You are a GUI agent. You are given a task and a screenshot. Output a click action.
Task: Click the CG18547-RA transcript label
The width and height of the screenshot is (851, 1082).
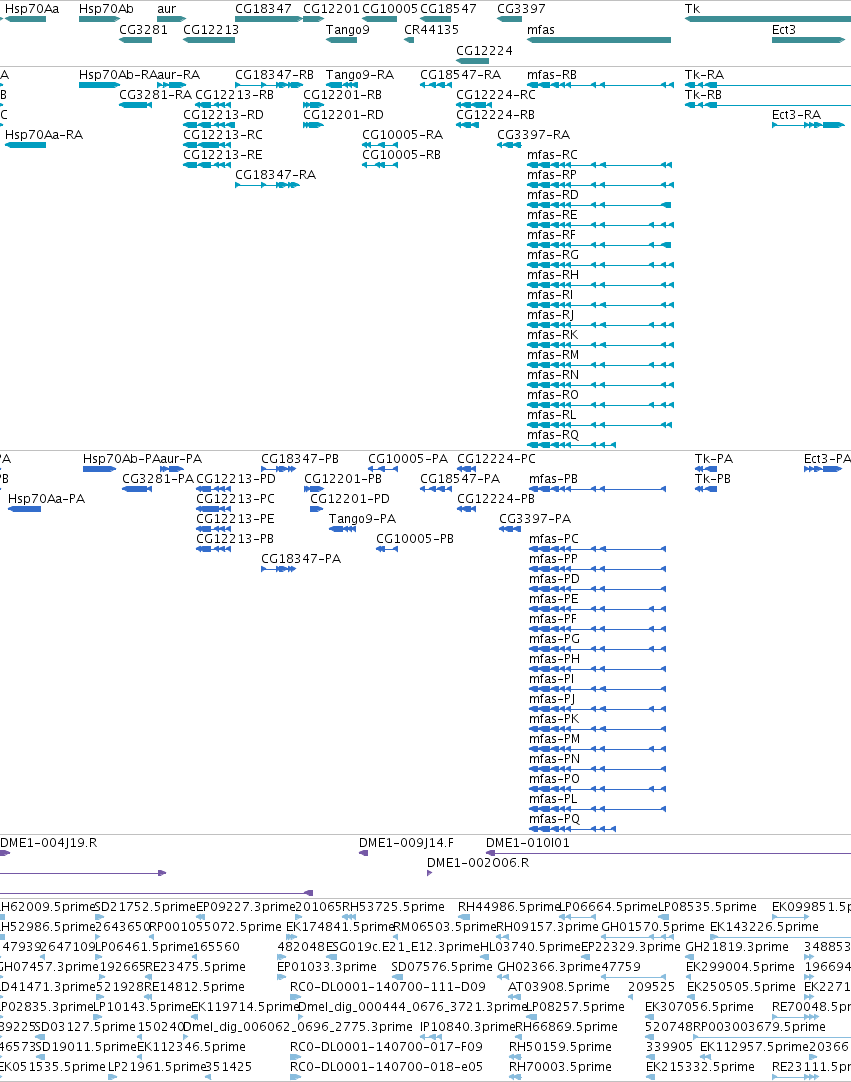(460, 75)
